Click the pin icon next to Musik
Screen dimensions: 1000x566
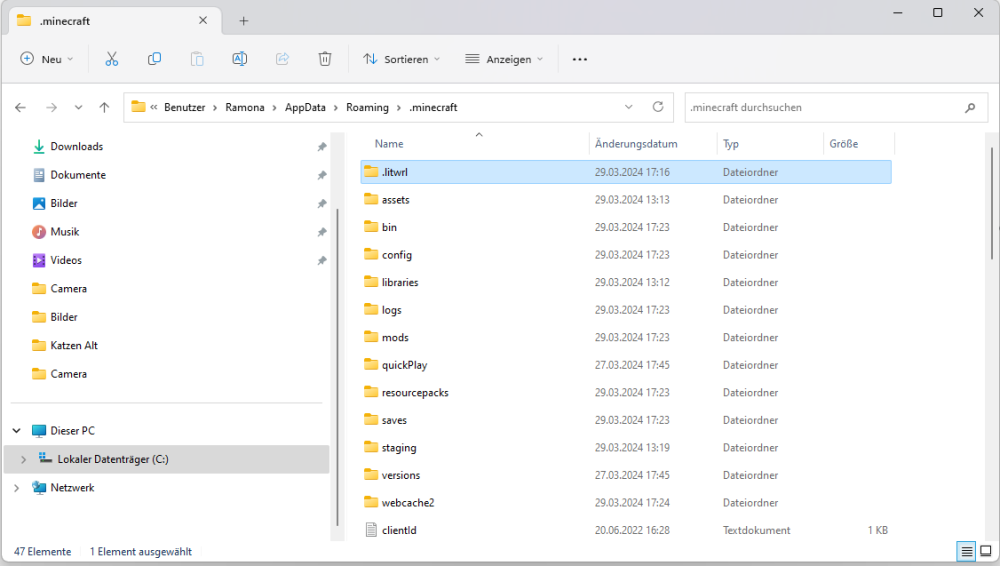[322, 232]
